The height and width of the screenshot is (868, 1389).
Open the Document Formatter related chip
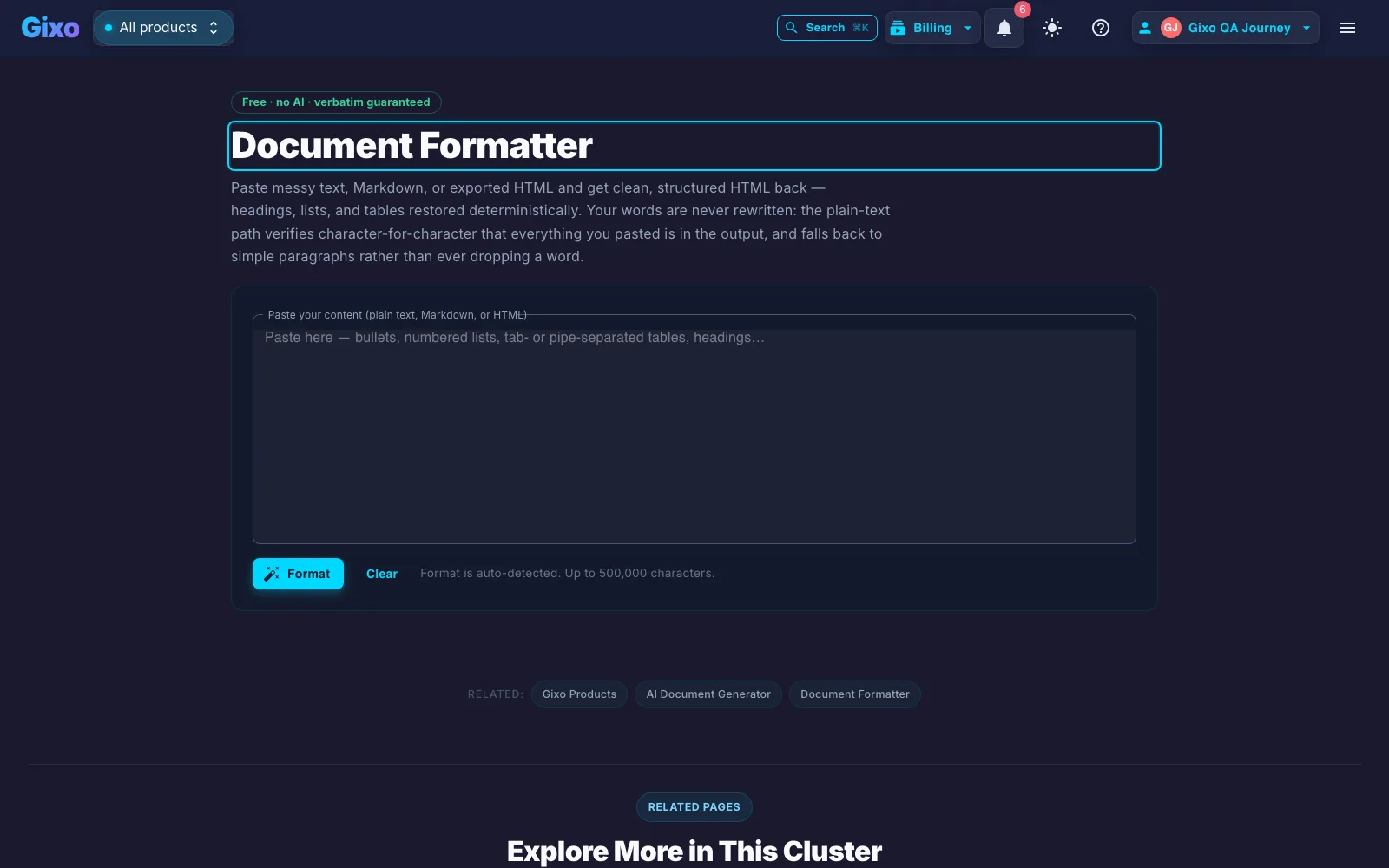pos(855,694)
